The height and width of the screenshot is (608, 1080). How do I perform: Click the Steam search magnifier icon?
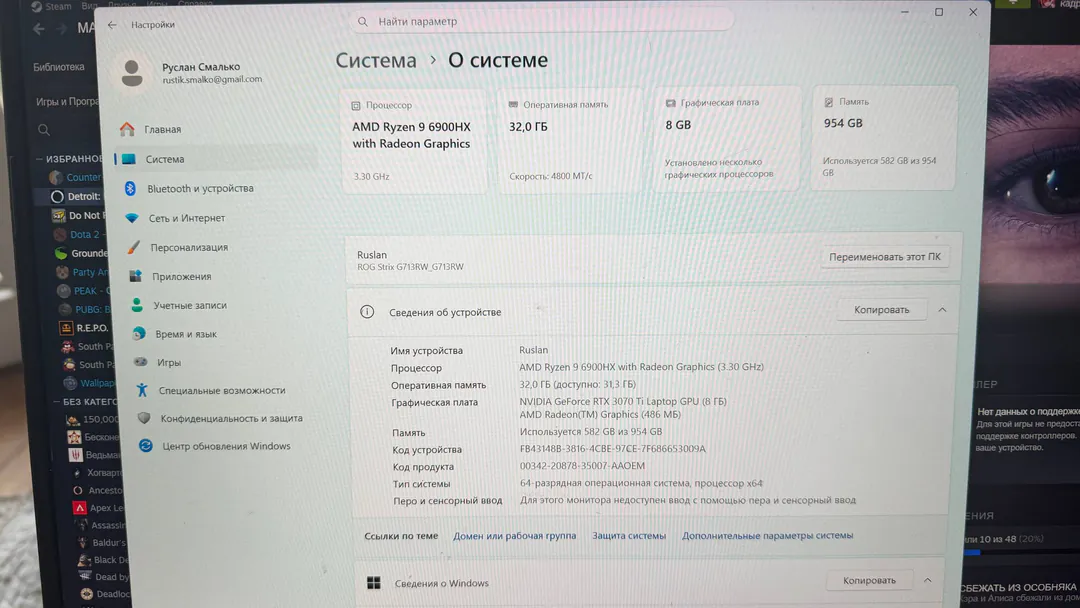[44, 129]
